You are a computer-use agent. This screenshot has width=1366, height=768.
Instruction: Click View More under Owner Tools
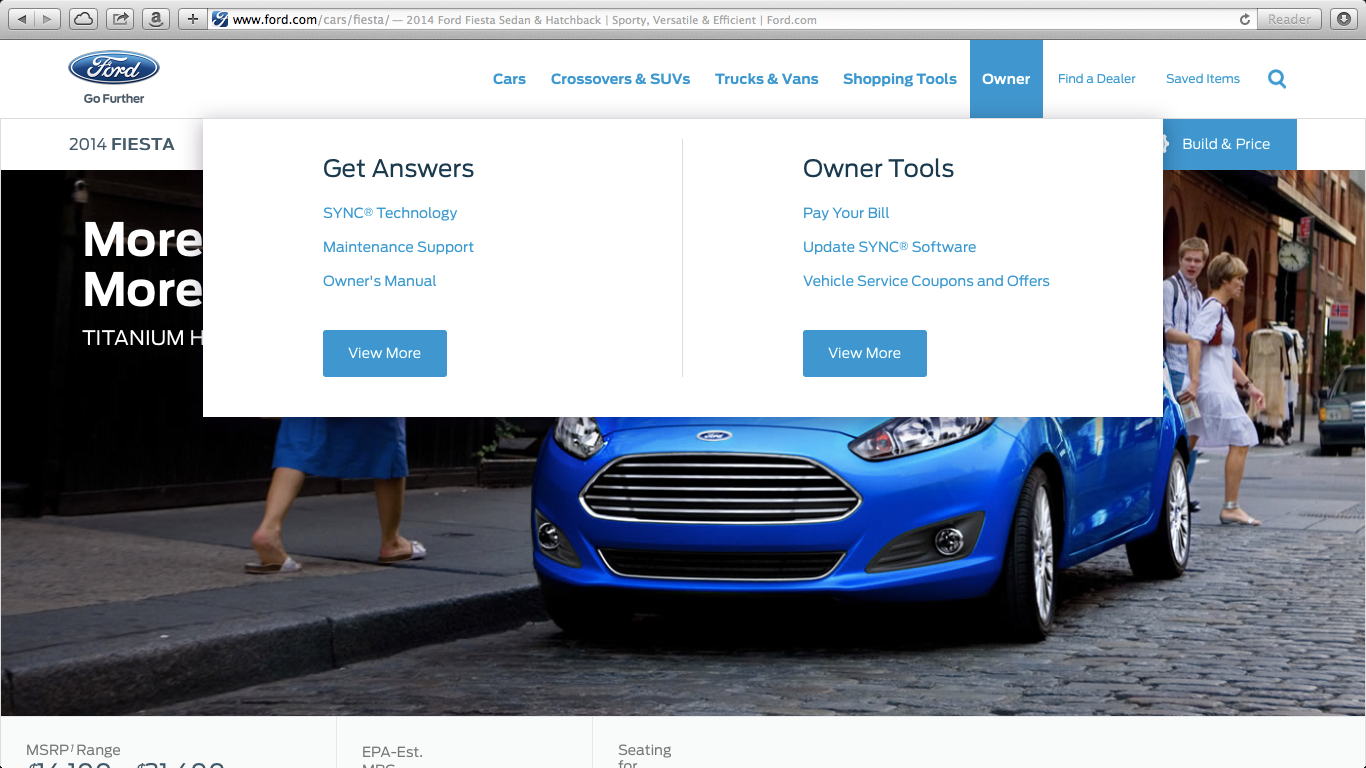coord(865,353)
